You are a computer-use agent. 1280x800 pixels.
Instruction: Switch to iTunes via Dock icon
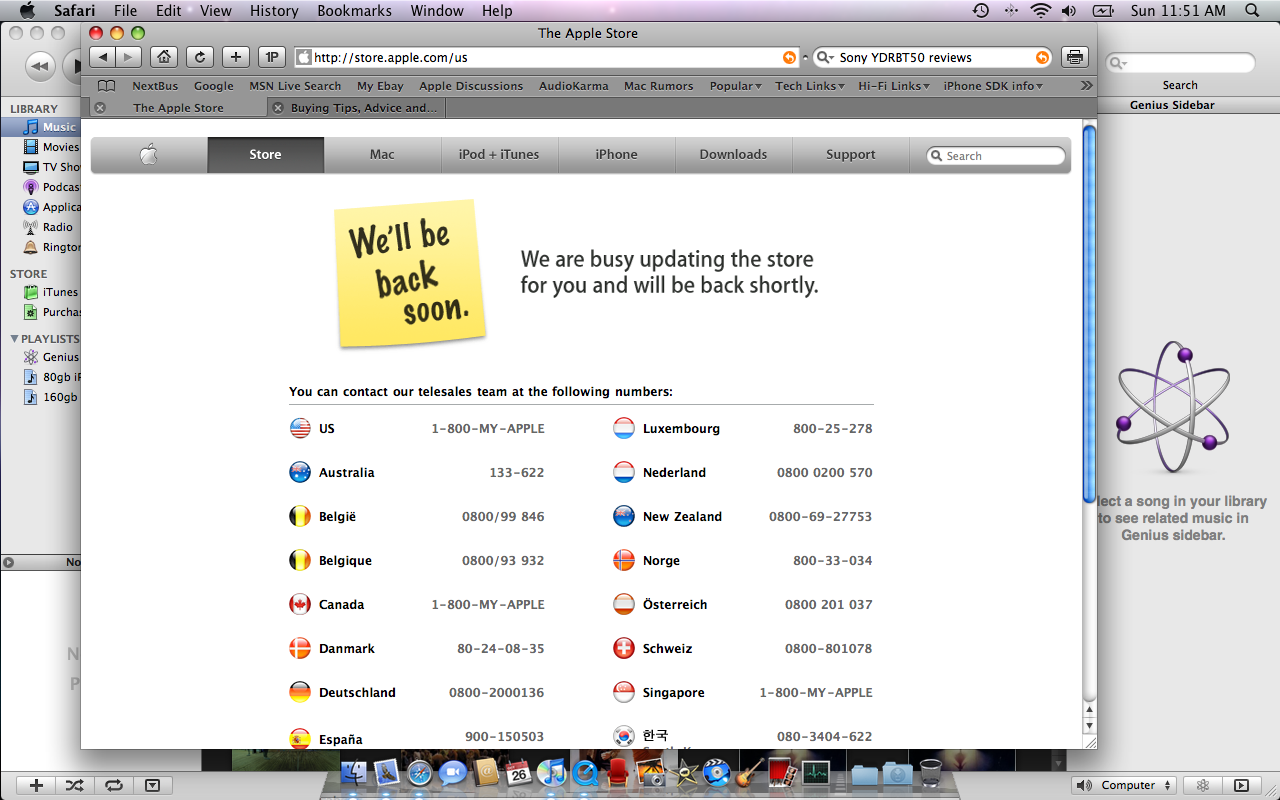(x=551, y=773)
